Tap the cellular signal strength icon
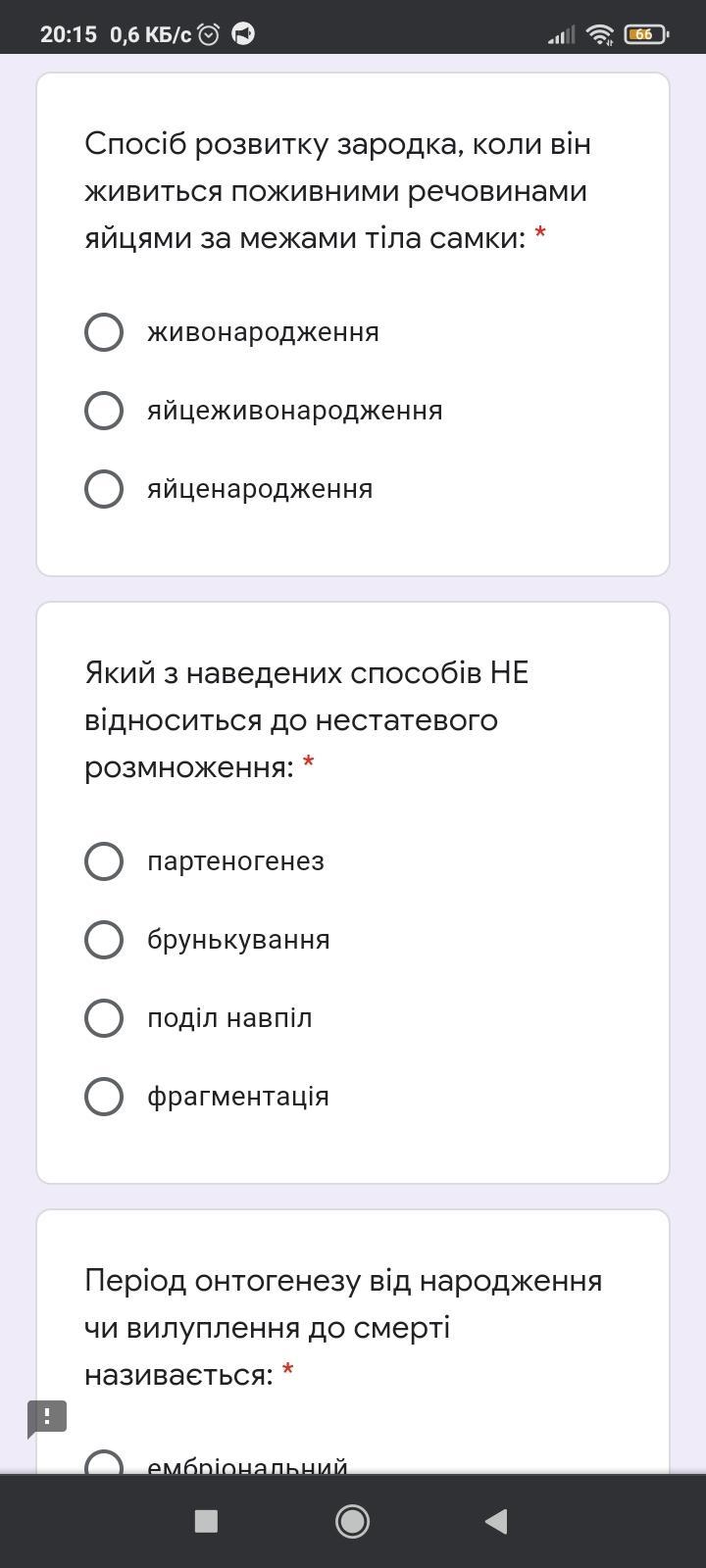 (561, 35)
